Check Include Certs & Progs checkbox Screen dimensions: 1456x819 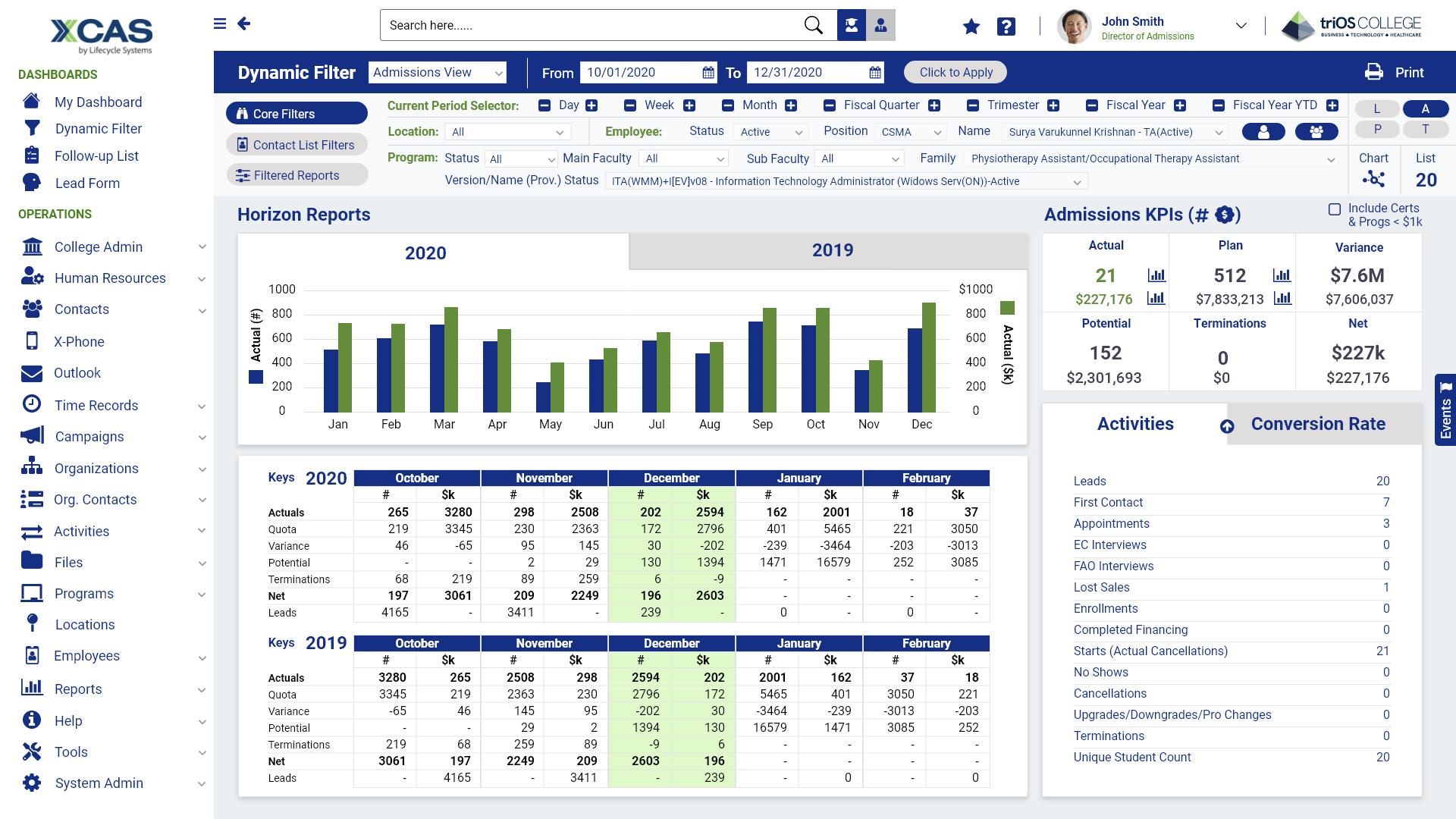point(1335,209)
